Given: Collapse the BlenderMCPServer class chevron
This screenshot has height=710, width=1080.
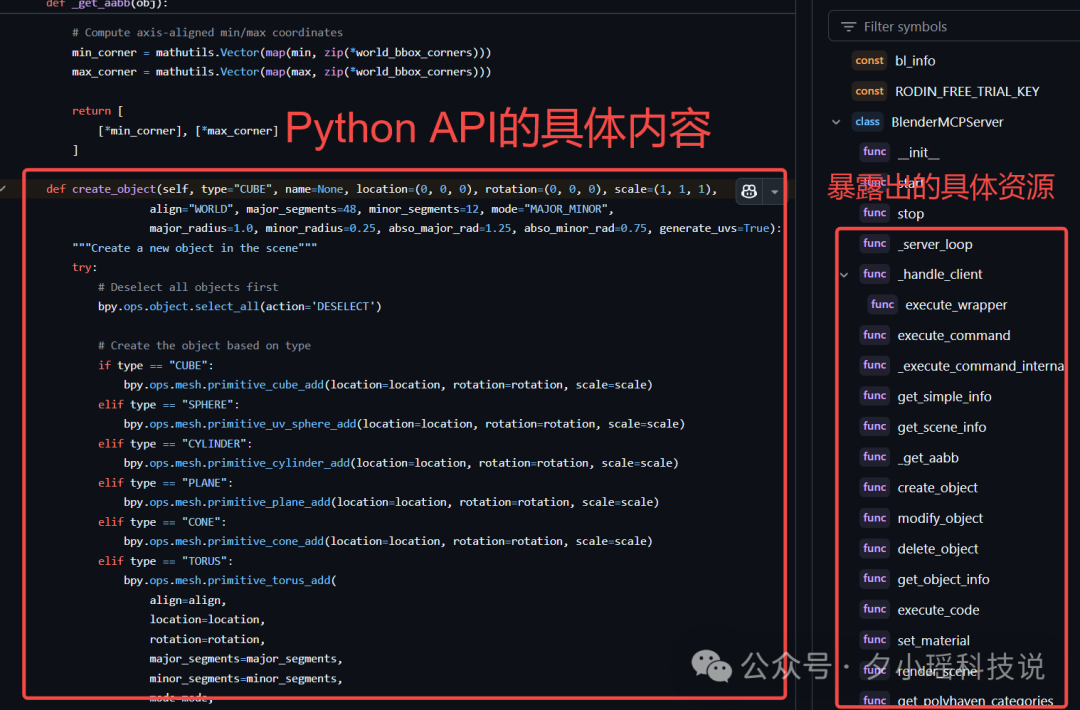Looking at the screenshot, I should click(836, 122).
